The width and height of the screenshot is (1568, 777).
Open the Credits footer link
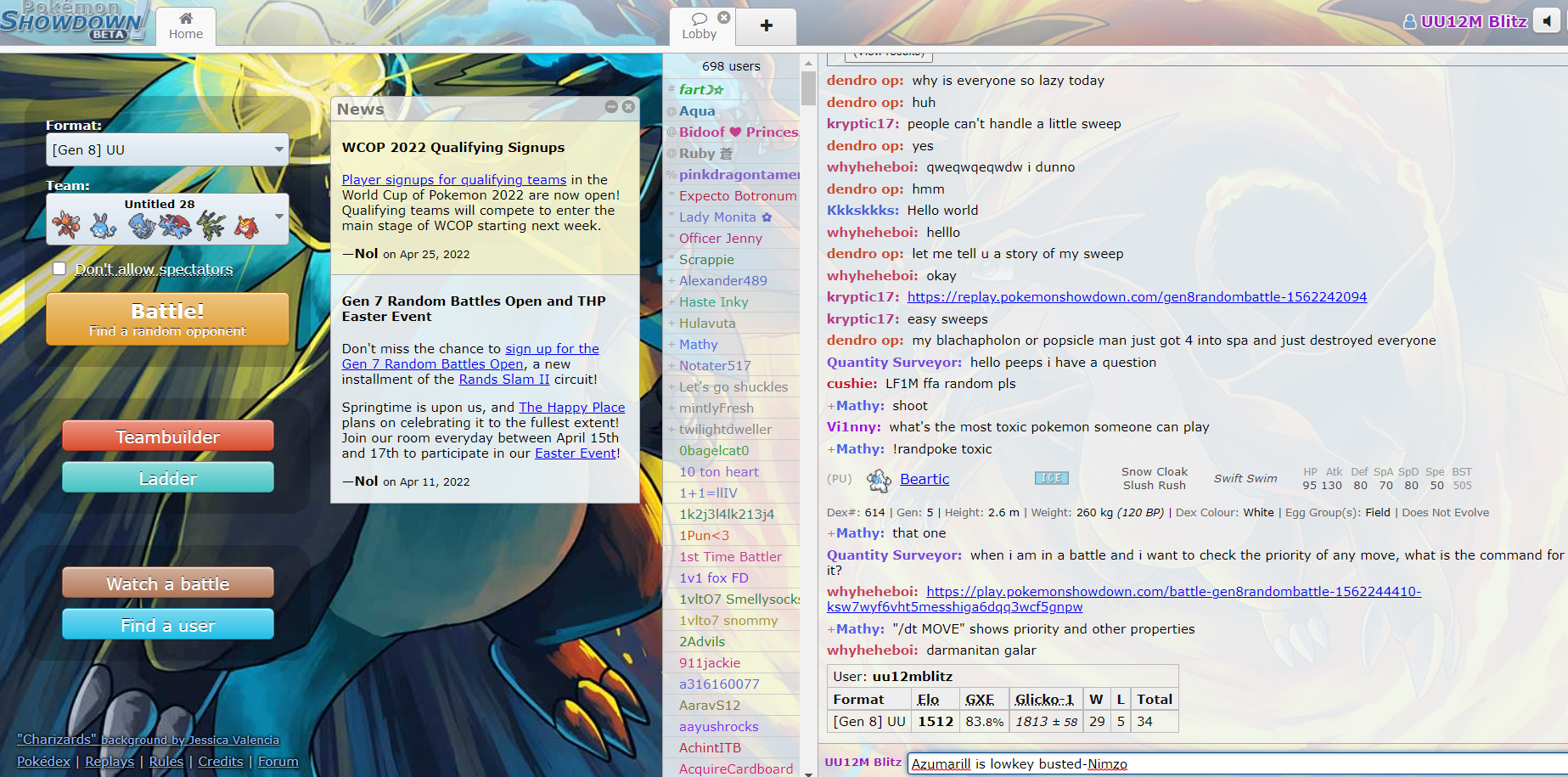(x=221, y=762)
